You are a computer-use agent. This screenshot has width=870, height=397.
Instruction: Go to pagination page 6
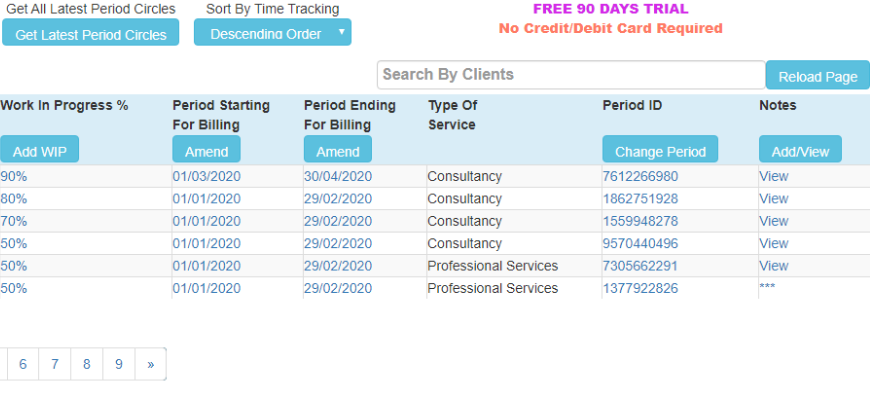click(x=23, y=364)
